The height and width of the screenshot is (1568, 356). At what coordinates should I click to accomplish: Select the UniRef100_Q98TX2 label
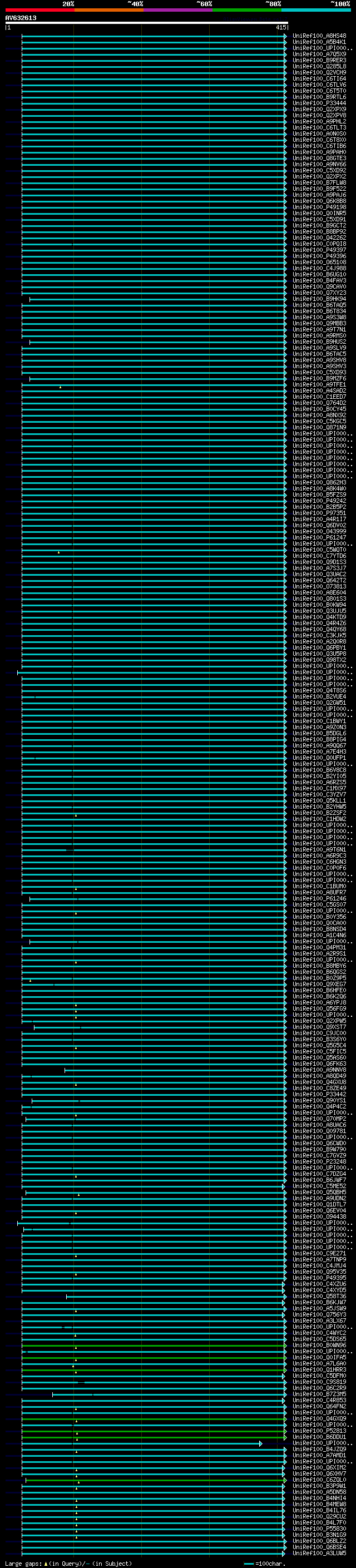[x=319, y=660]
